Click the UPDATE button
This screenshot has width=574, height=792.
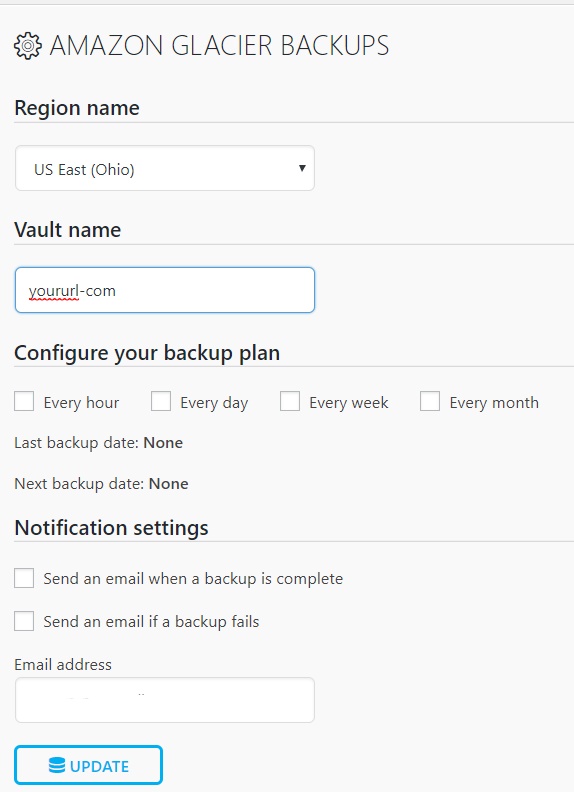88,765
